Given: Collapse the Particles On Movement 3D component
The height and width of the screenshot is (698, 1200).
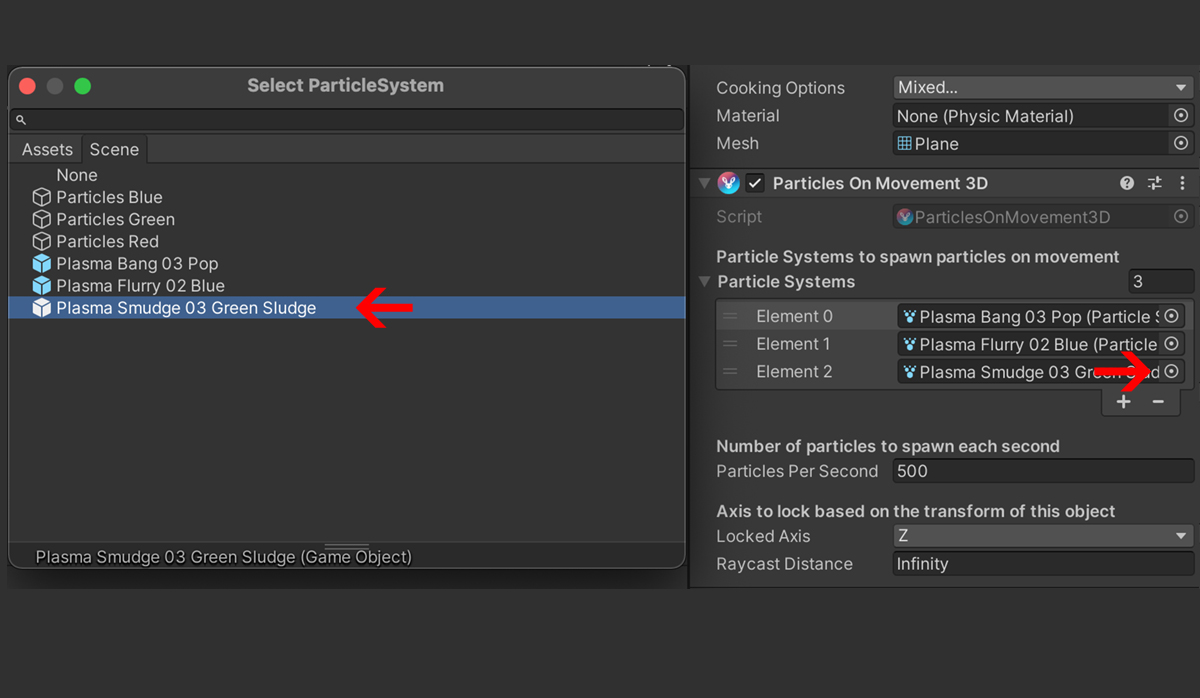Looking at the screenshot, I should coord(705,183).
